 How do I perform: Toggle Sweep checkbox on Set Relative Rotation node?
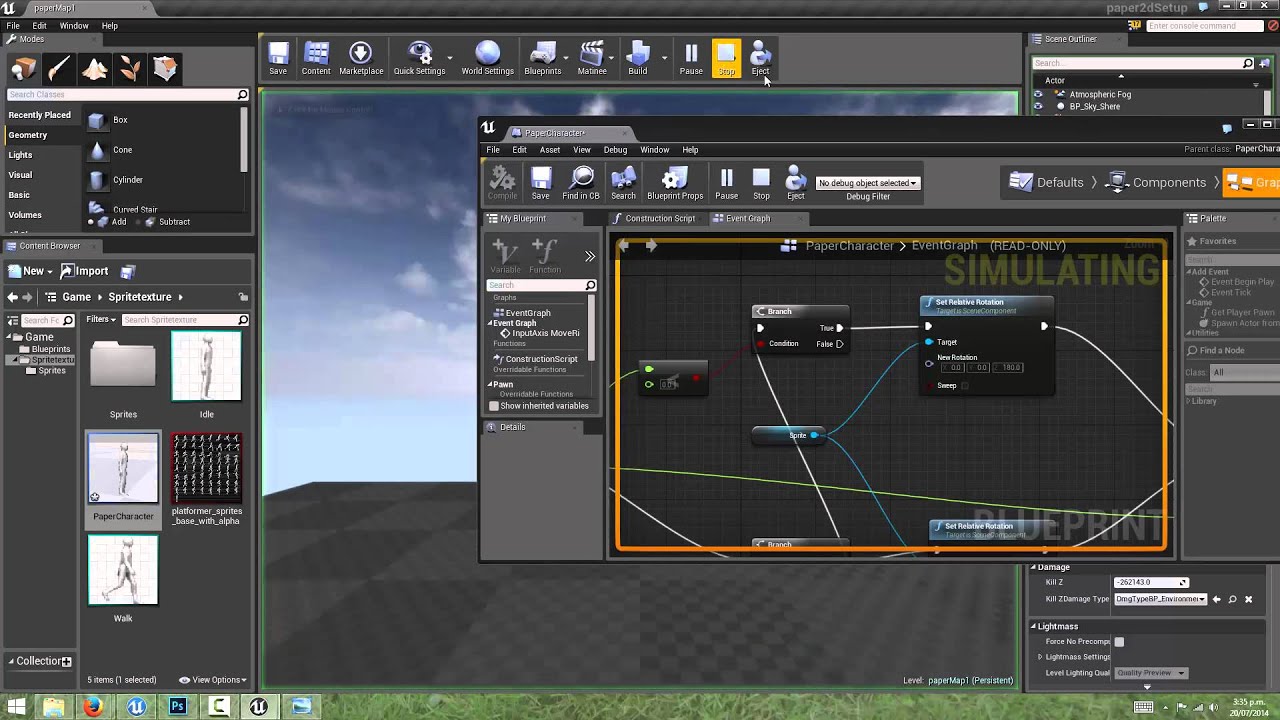point(964,386)
